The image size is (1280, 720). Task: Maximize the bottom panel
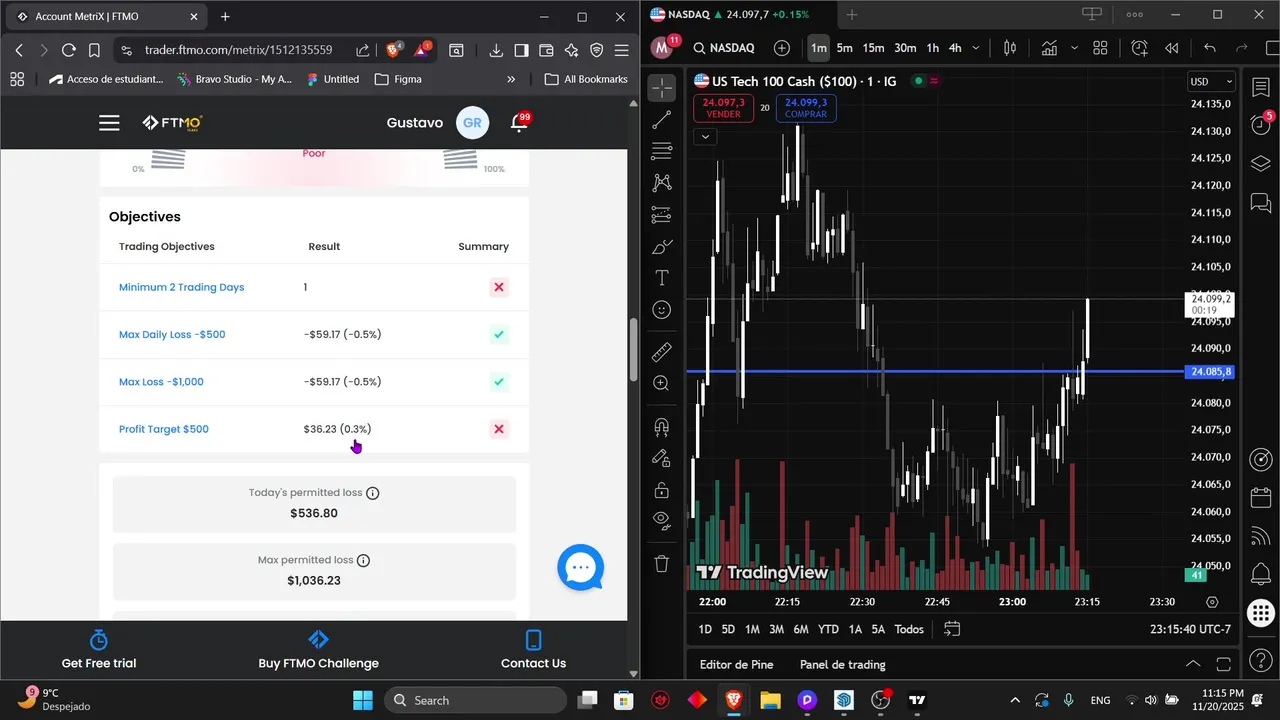click(1224, 664)
